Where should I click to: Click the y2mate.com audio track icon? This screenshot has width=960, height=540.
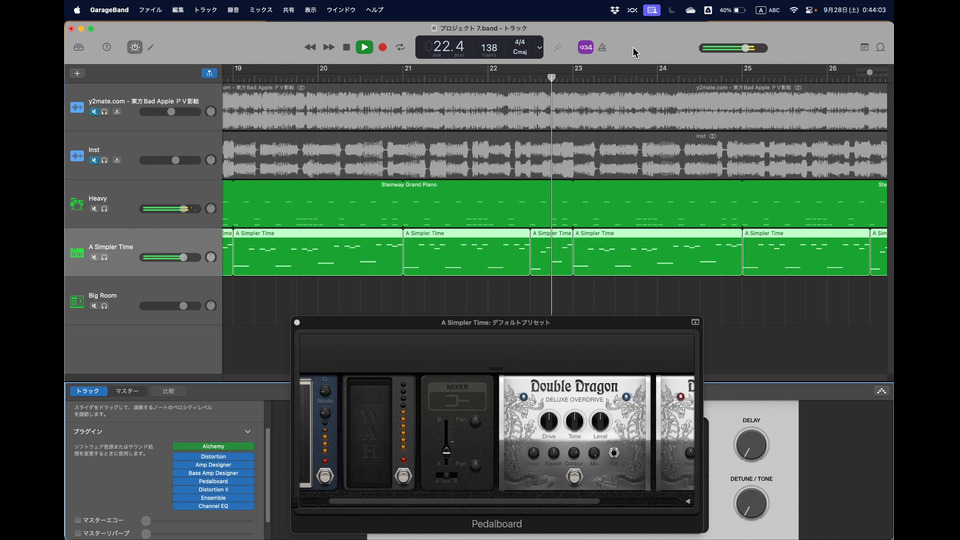77,107
